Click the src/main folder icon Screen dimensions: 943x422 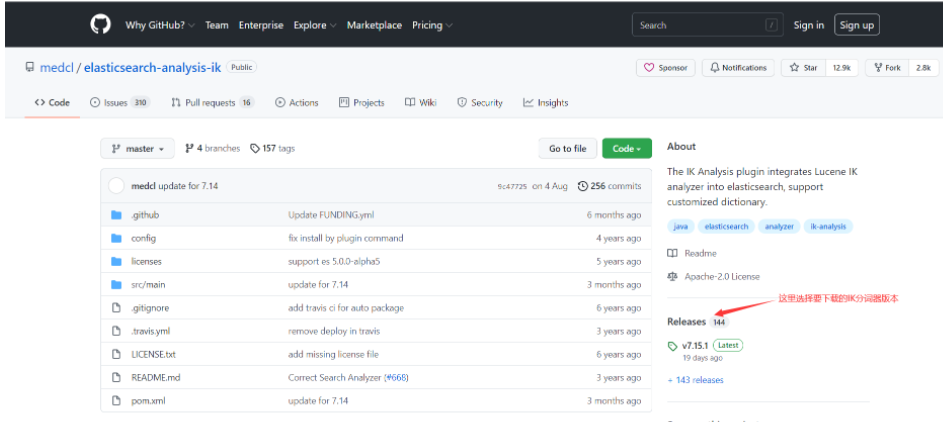[x=117, y=284]
